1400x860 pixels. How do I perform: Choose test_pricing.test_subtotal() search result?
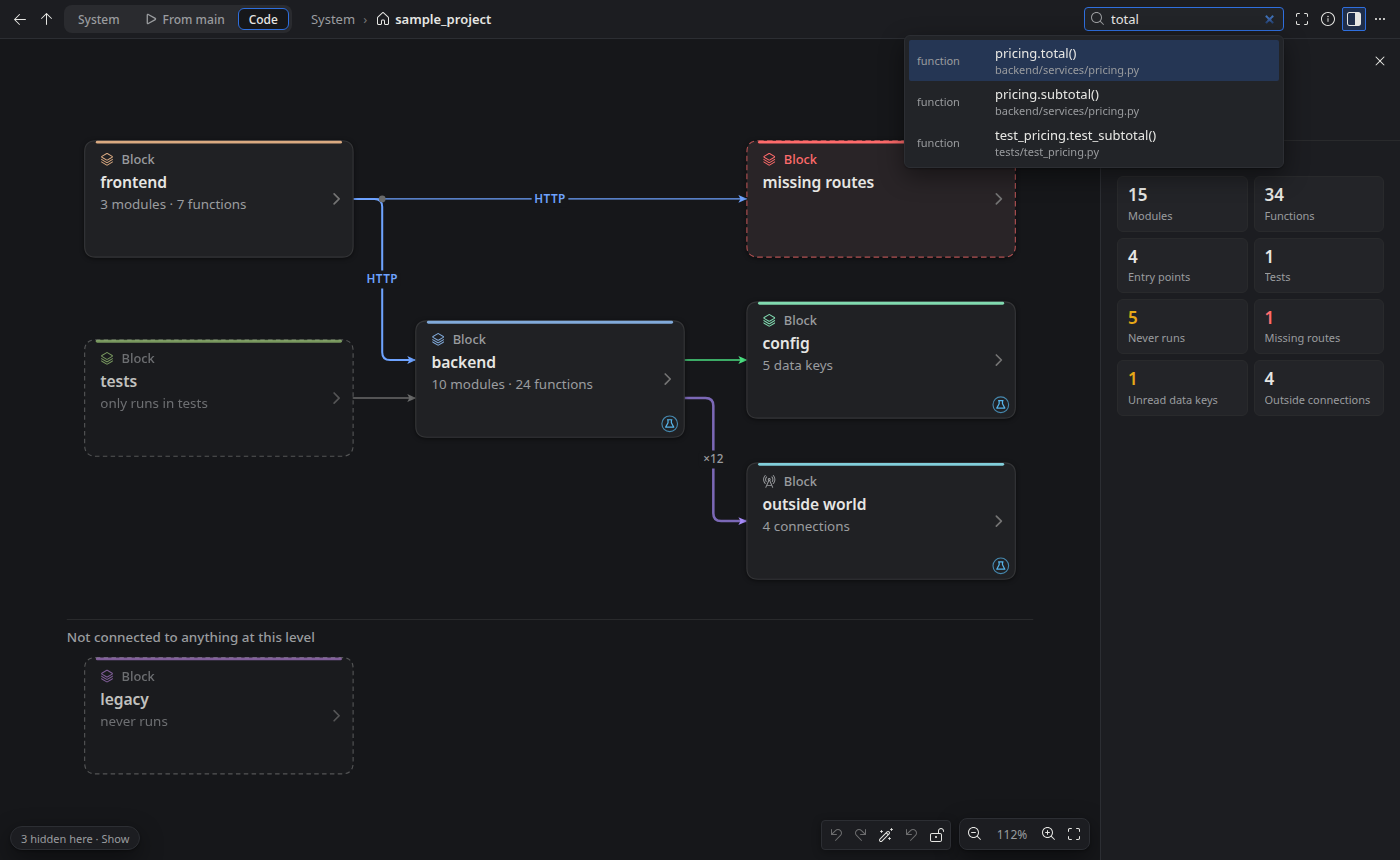pyautogui.click(x=1094, y=143)
